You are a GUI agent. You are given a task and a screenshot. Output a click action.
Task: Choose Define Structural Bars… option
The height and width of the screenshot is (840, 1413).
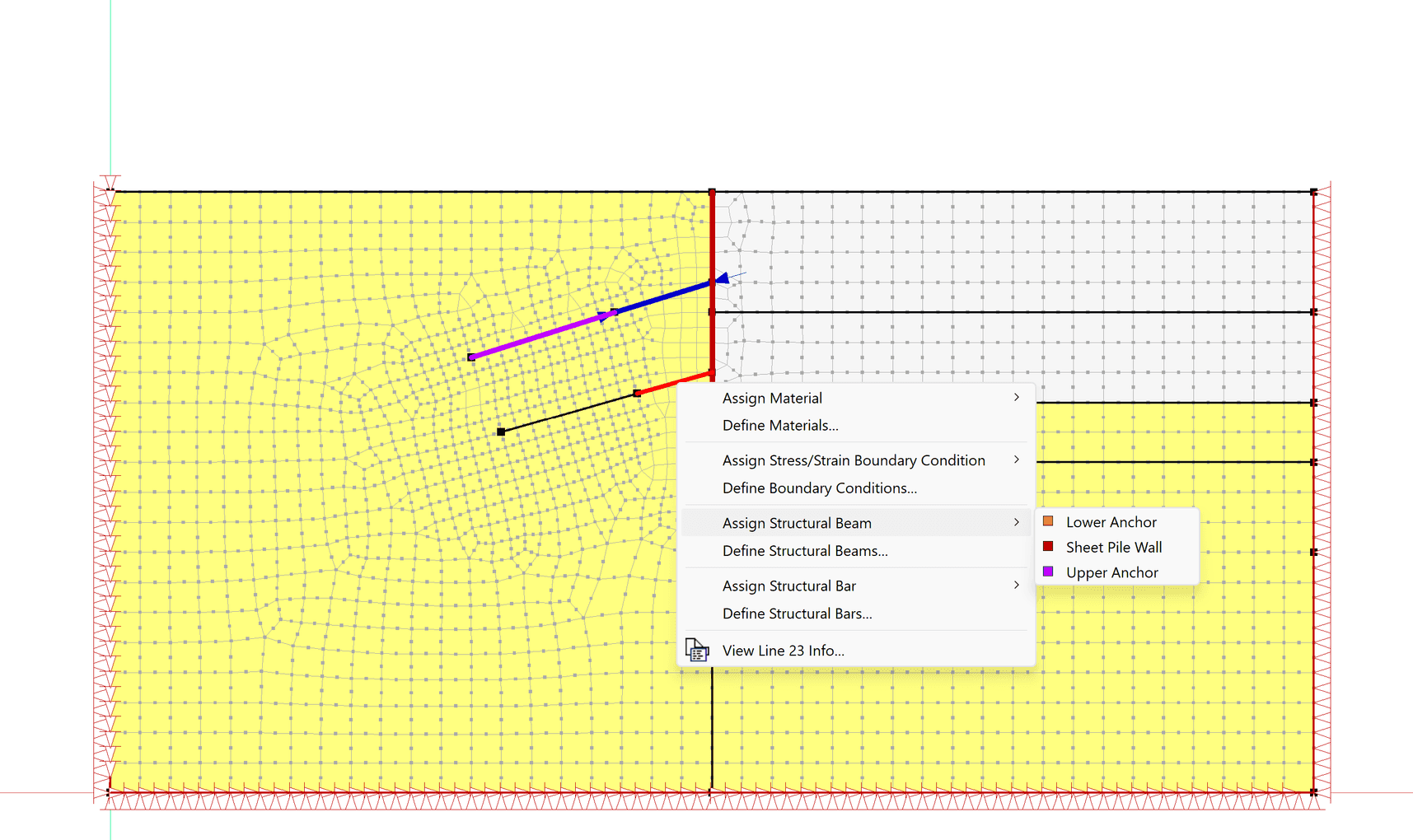(x=856, y=614)
